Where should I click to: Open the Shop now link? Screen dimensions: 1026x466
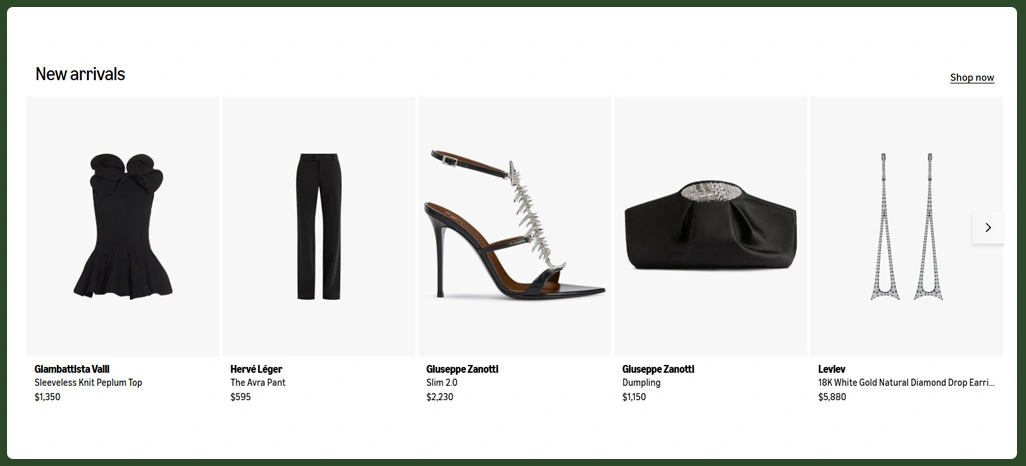972,77
